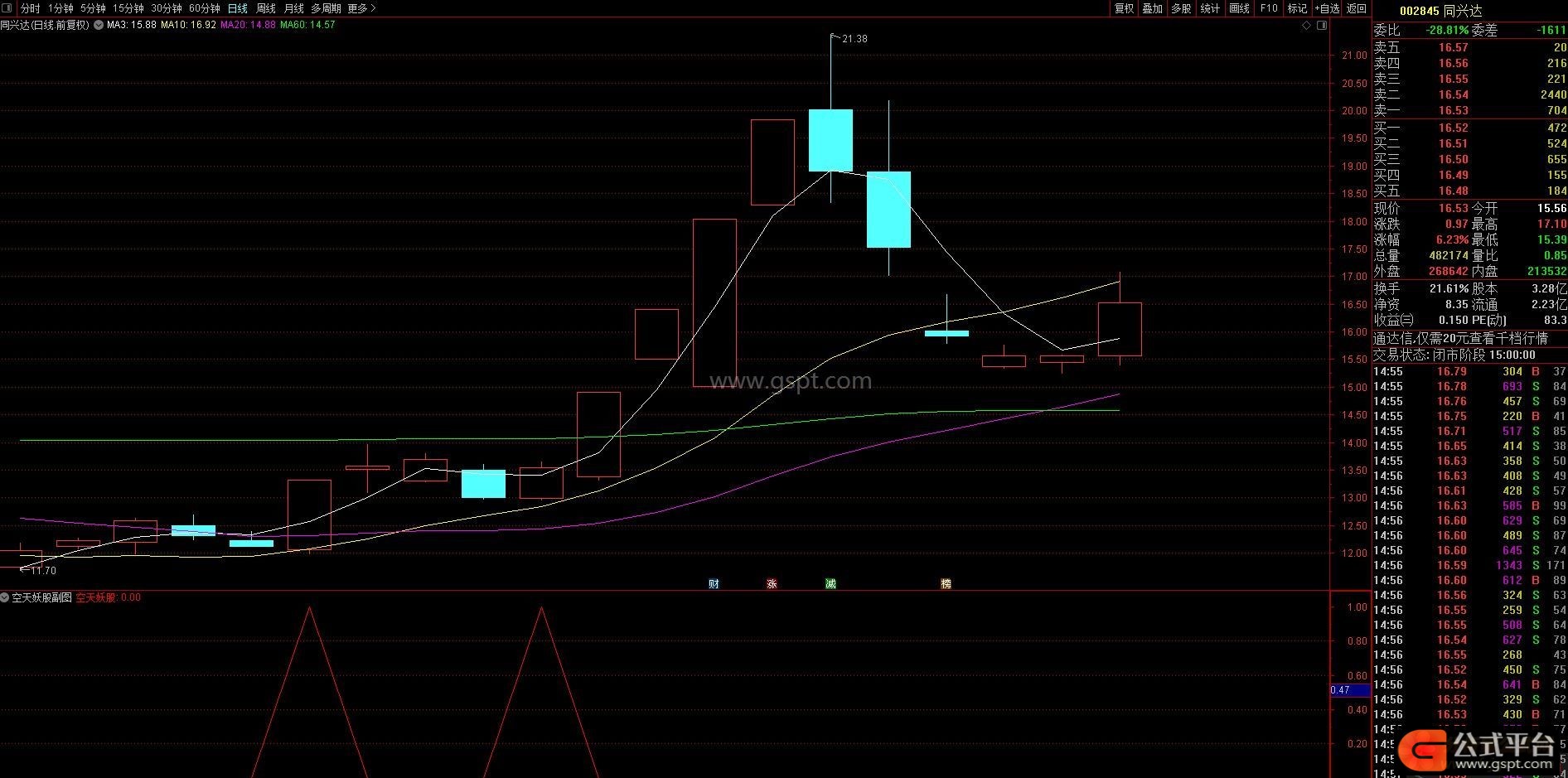Image resolution: width=1568 pixels, height=778 pixels.
Task: Click the 复权 toolbar button
Action: tap(1124, 8)
